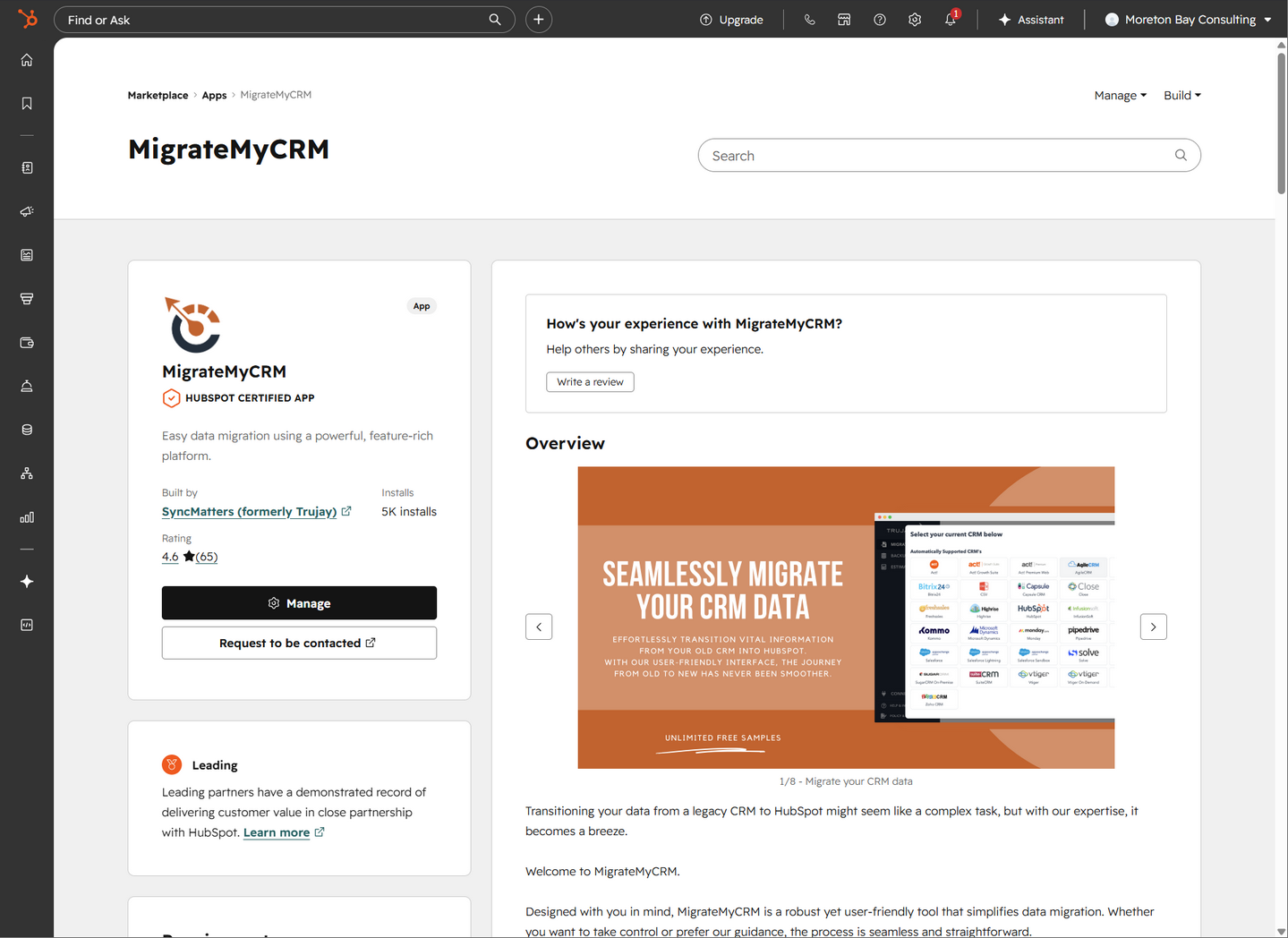Expand the Manage dropdown in header

[1120, 96]
